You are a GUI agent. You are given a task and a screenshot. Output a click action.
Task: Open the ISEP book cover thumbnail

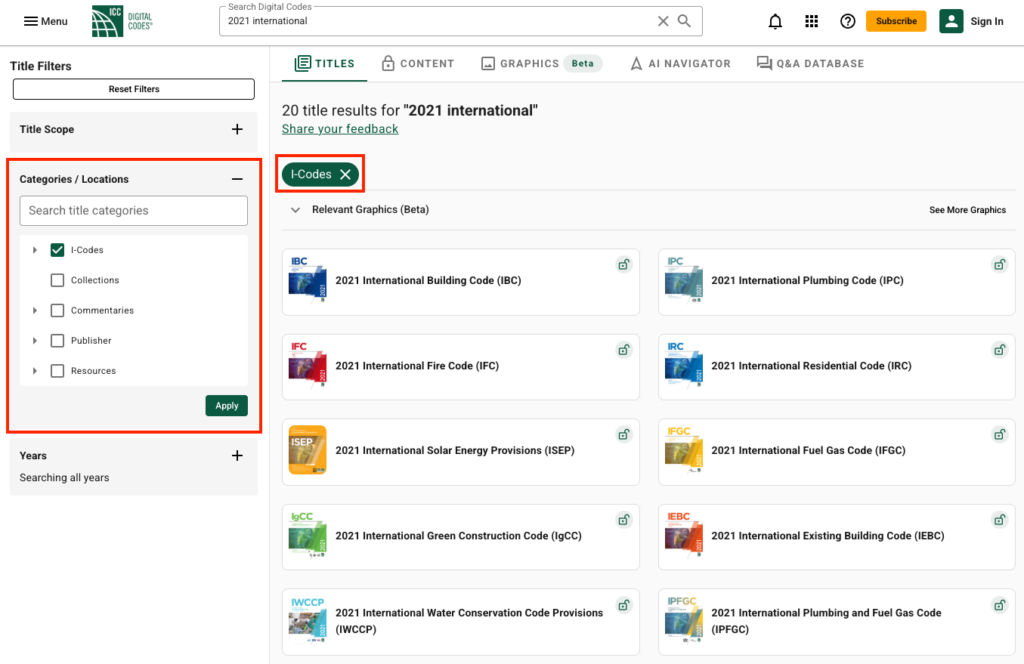[x=308, y=451]
